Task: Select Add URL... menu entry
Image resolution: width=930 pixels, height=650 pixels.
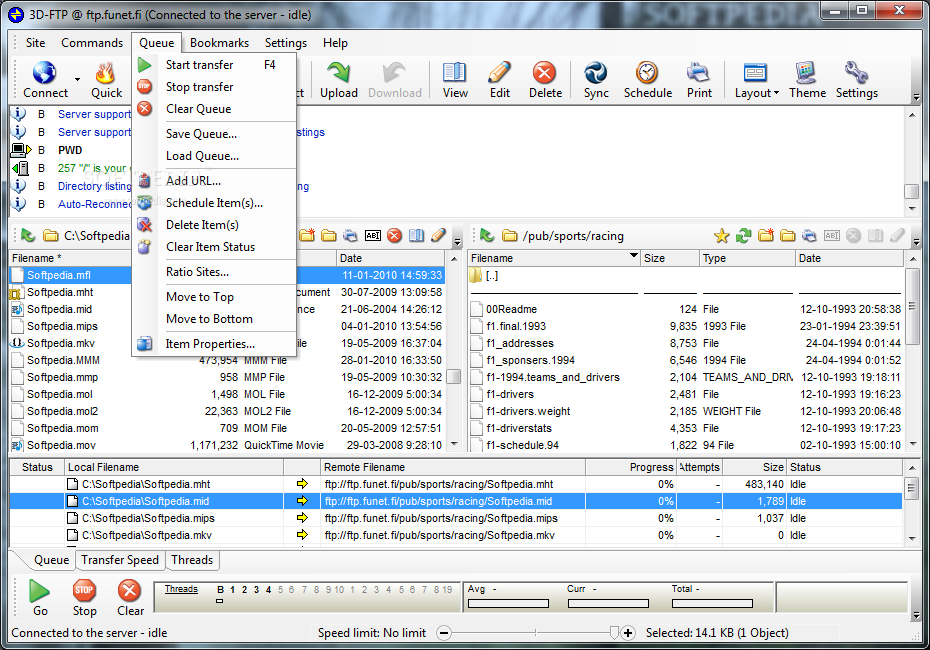Action: coord(214,180)
